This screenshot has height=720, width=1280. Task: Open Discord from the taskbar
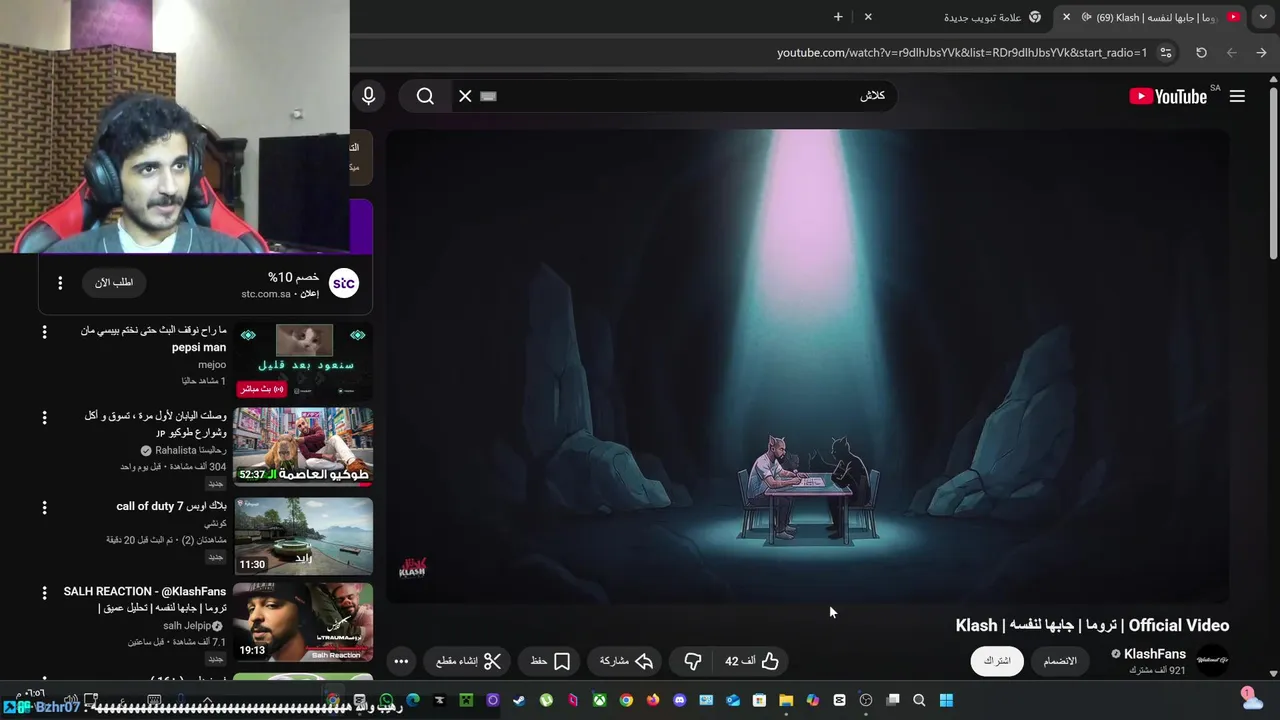click(x=679, y=700)
